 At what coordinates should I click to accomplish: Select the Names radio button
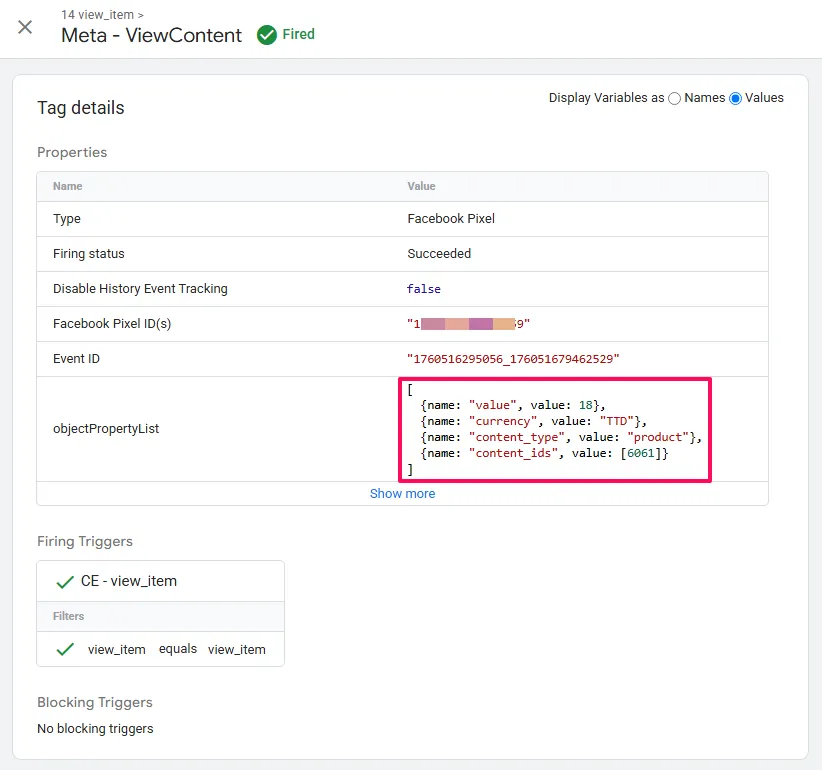[674, 98]
